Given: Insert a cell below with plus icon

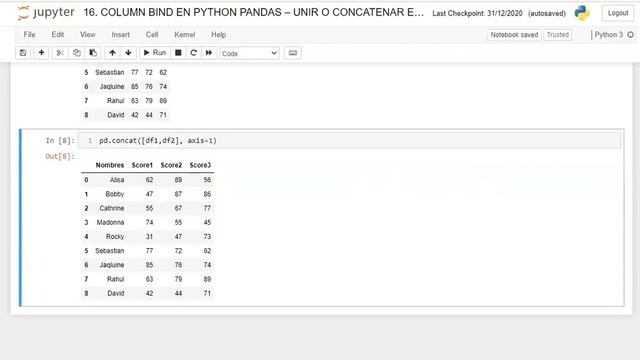Looking at the screenshot, I should pyautogui.click(x=41, y=53).
